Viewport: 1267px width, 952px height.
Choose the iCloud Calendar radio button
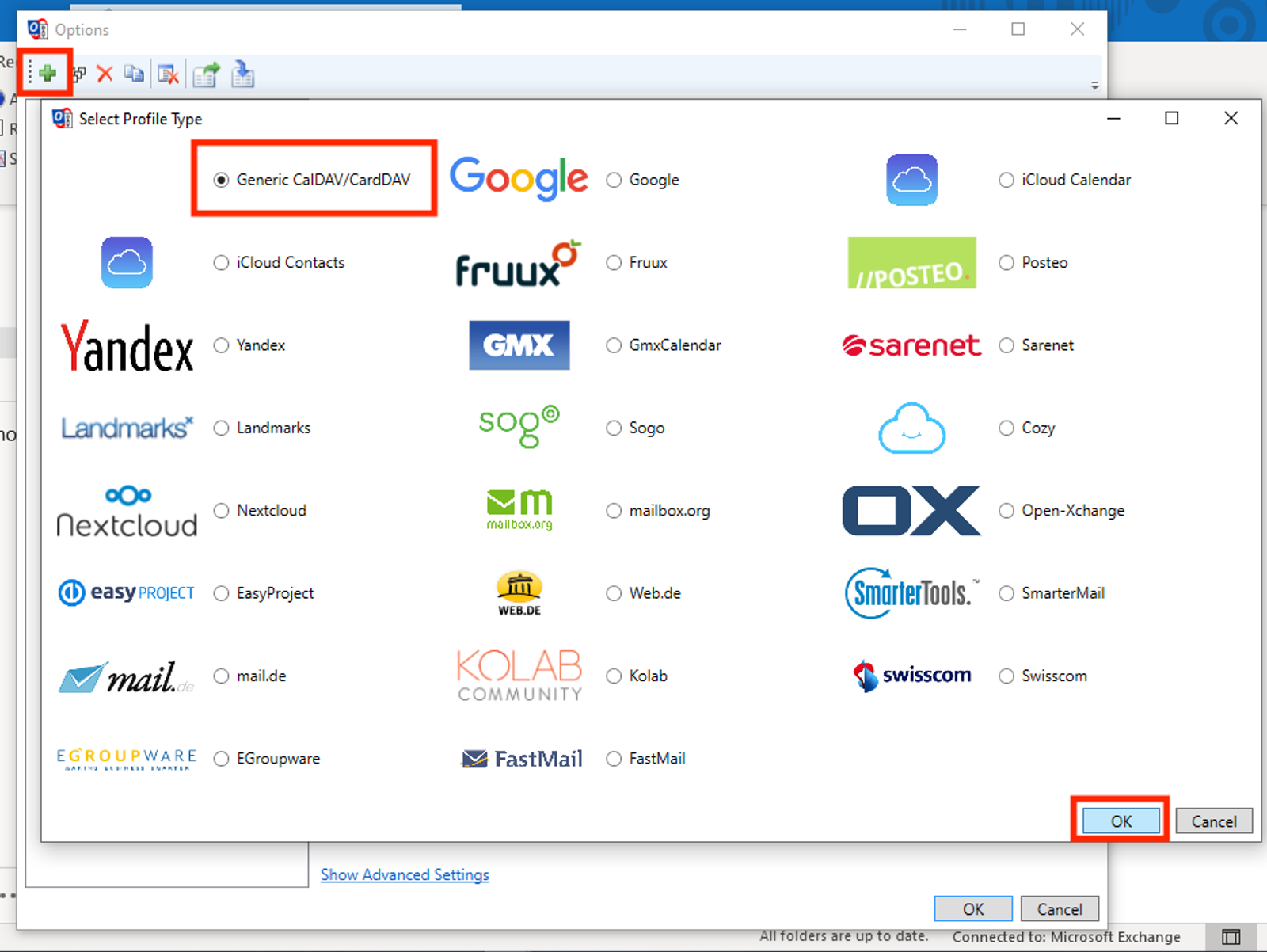(x=1006, y=180)
